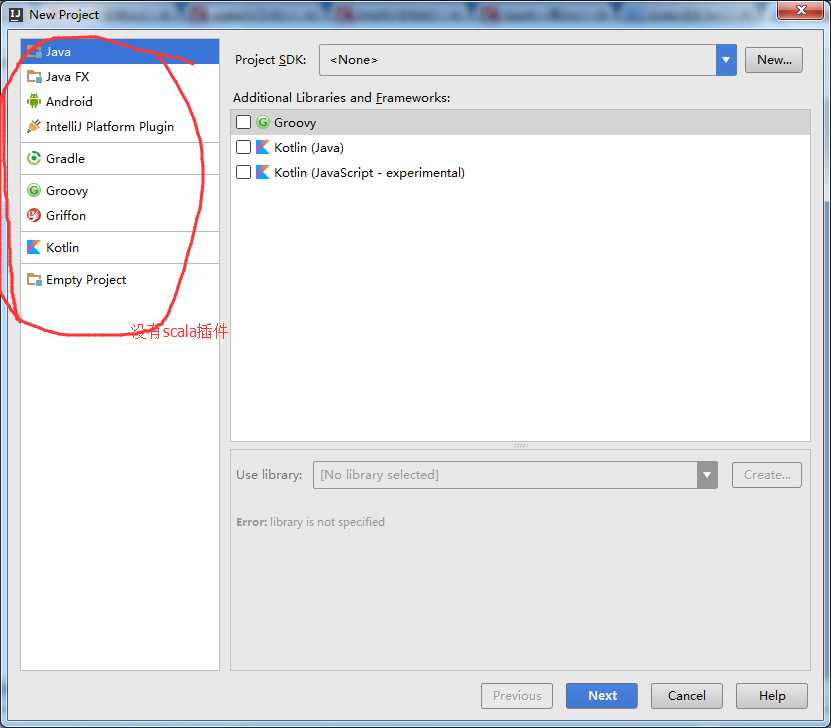Viewport: 831px width, 728px height.
Task: Click the greyed Create... library button
Action: (x=767, y=475)
